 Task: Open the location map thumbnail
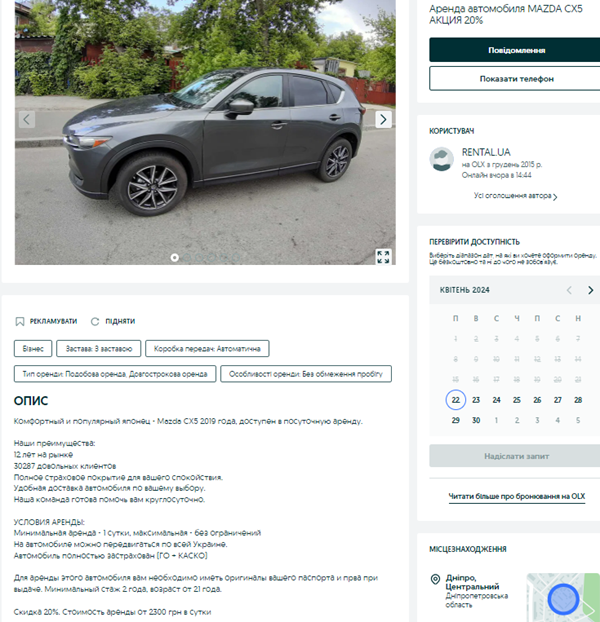(x=563, y=597)
